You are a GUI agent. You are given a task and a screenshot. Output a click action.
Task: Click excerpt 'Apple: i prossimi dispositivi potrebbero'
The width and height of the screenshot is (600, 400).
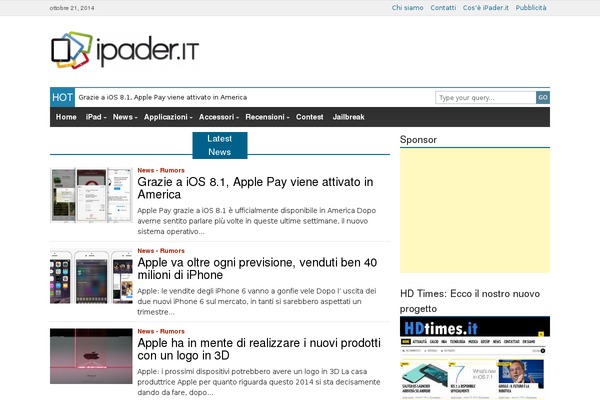pyautogui.click(x=259, y=382)
